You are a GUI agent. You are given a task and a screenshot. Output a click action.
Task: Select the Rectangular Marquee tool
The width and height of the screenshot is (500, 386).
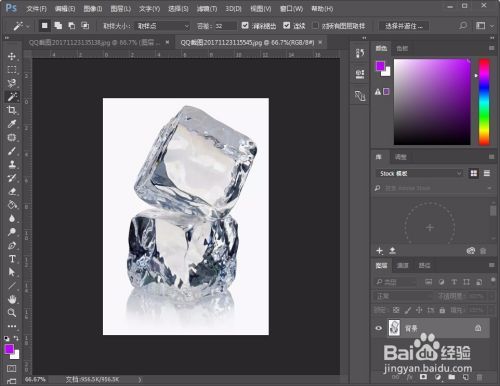(12, 70)
